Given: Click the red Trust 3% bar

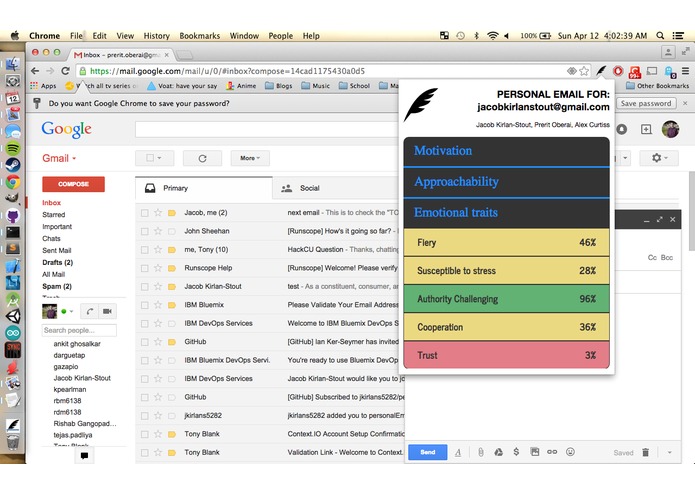Looking at the screenshot, I should [x=507, y=355].
